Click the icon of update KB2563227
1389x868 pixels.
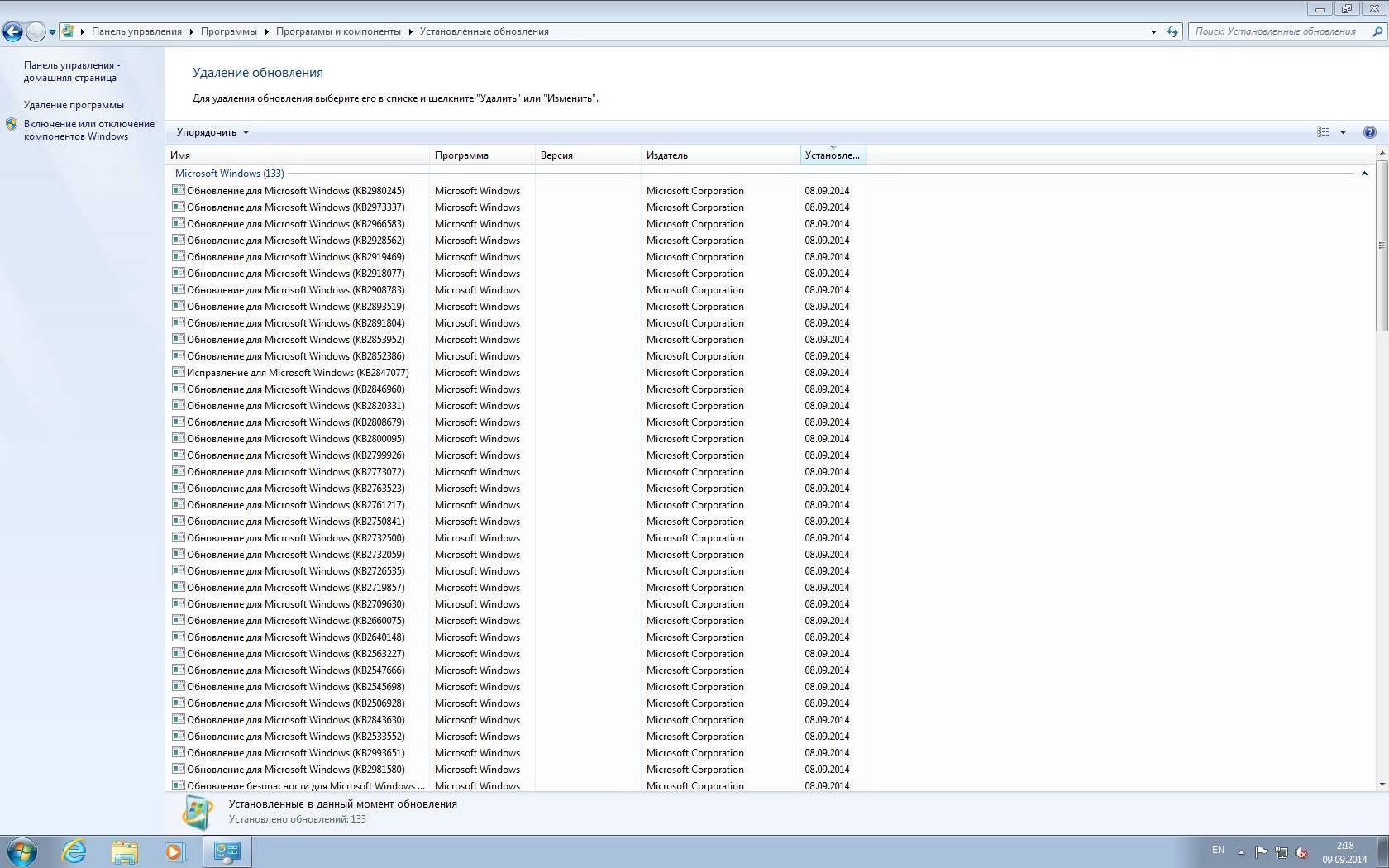click(178, 653)
